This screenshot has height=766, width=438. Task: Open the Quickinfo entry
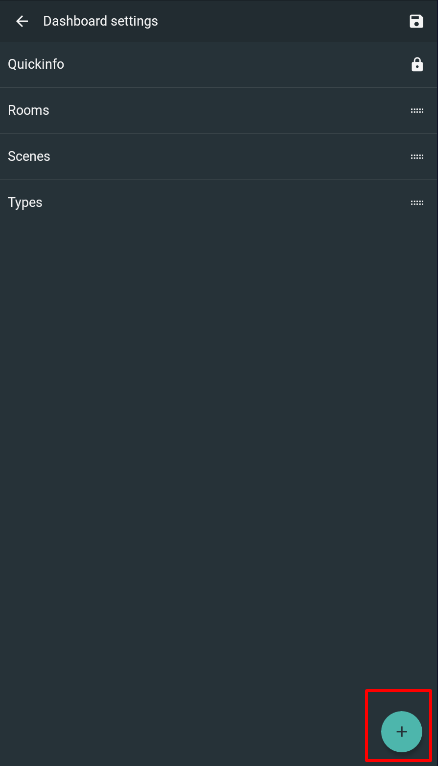(219, 64)
